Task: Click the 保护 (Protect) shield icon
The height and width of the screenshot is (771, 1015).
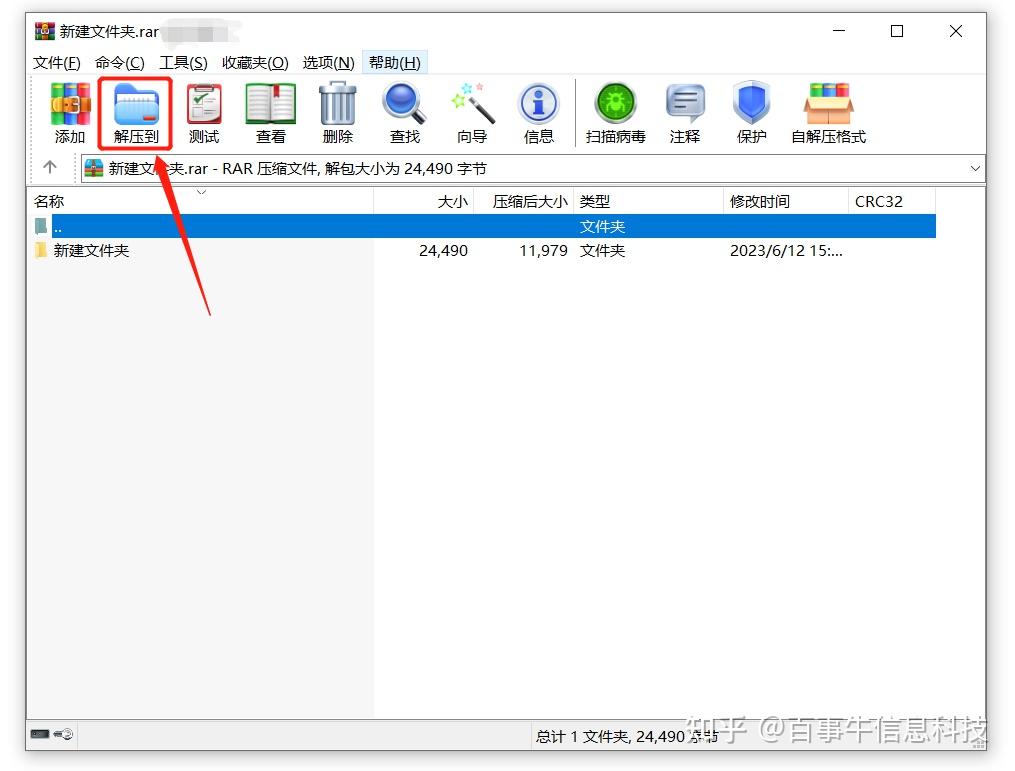Action: tap(750, 110)
